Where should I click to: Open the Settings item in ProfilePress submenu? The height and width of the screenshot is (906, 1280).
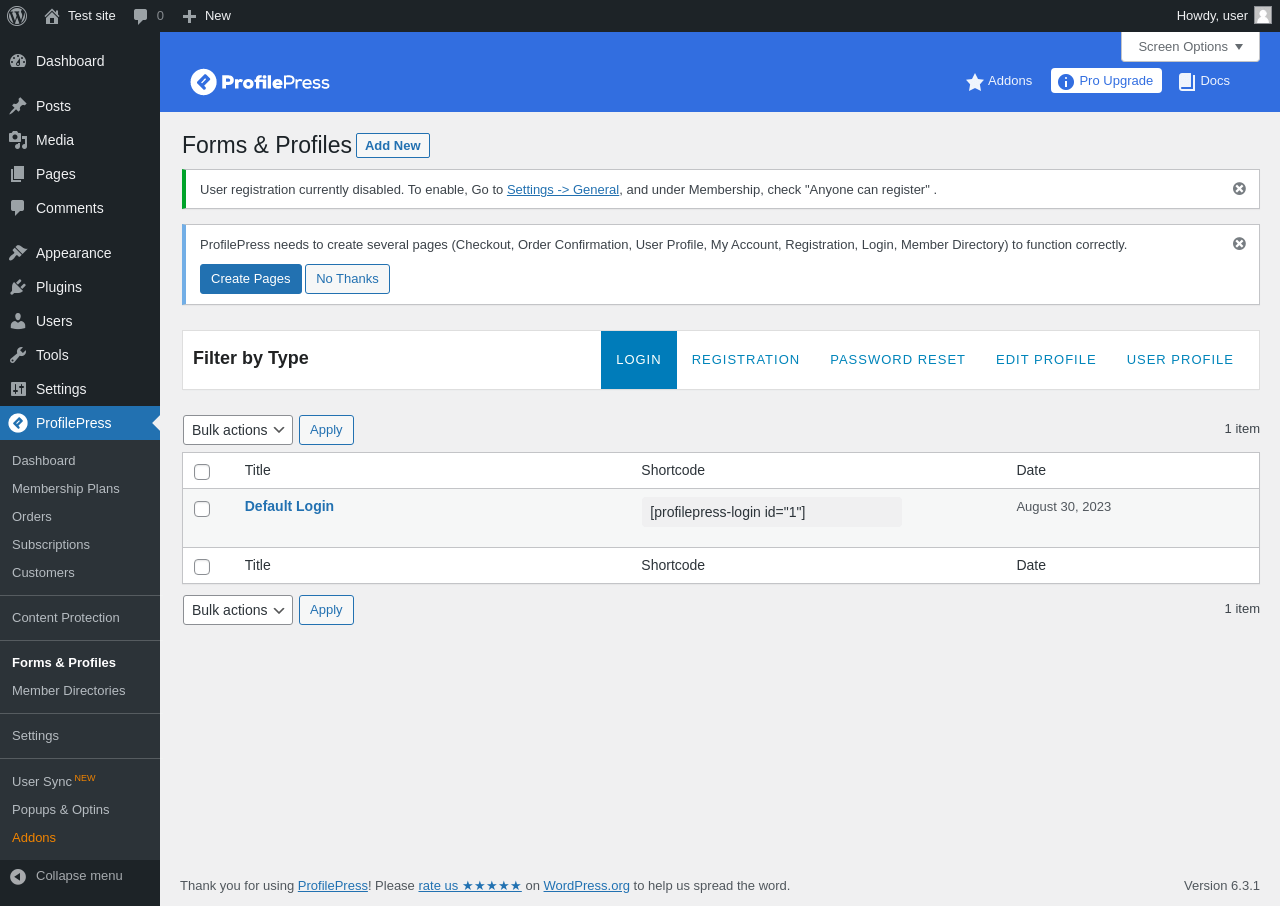[x=35, y=736]
